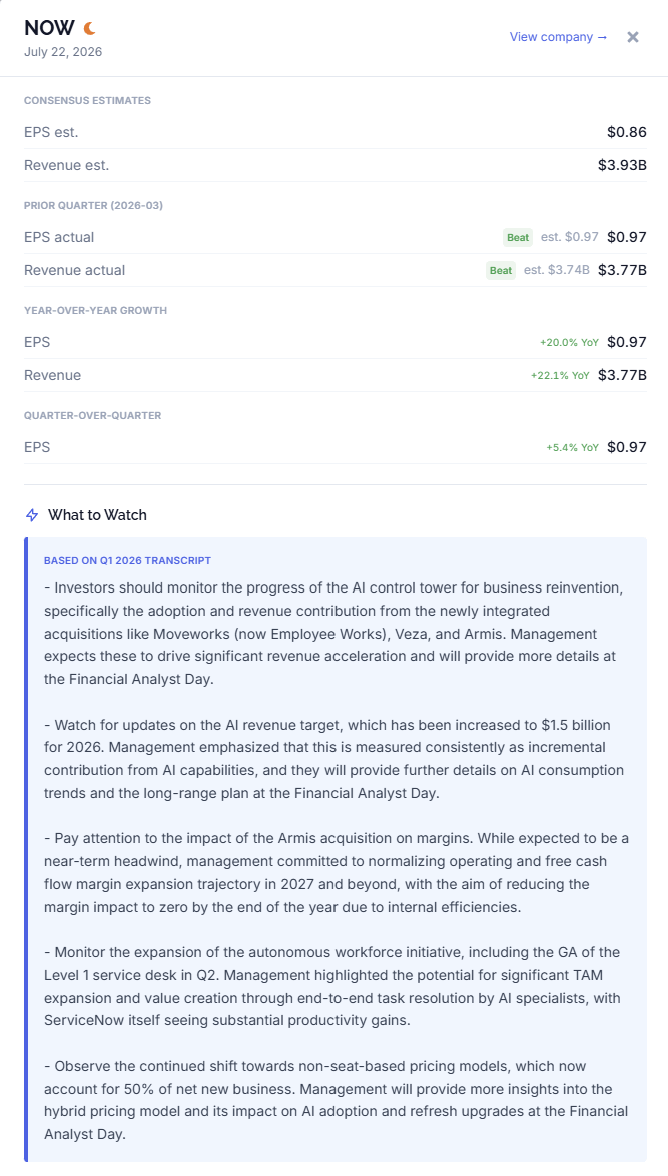Click the NOW ticker heading

[x=49, y=28]
